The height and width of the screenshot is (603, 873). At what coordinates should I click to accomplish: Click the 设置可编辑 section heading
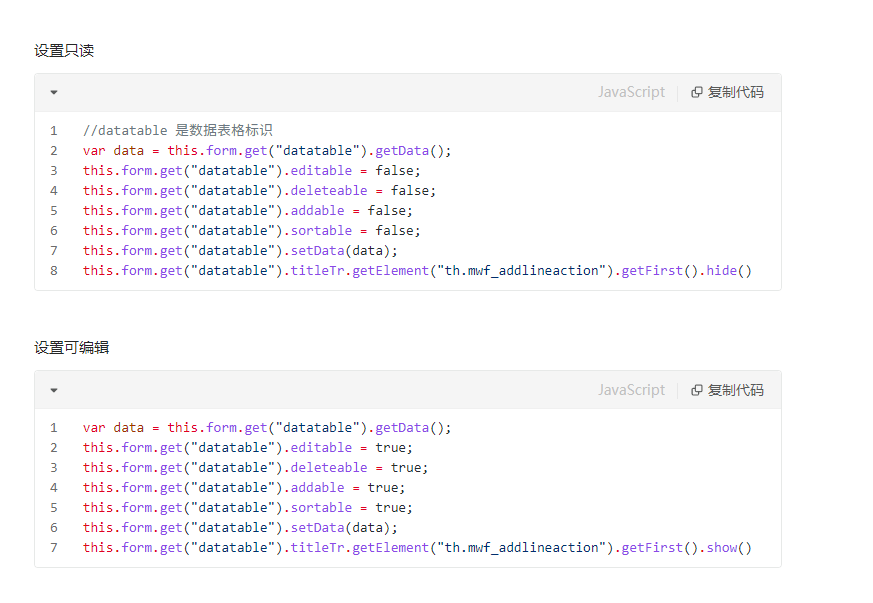[72, 347]
